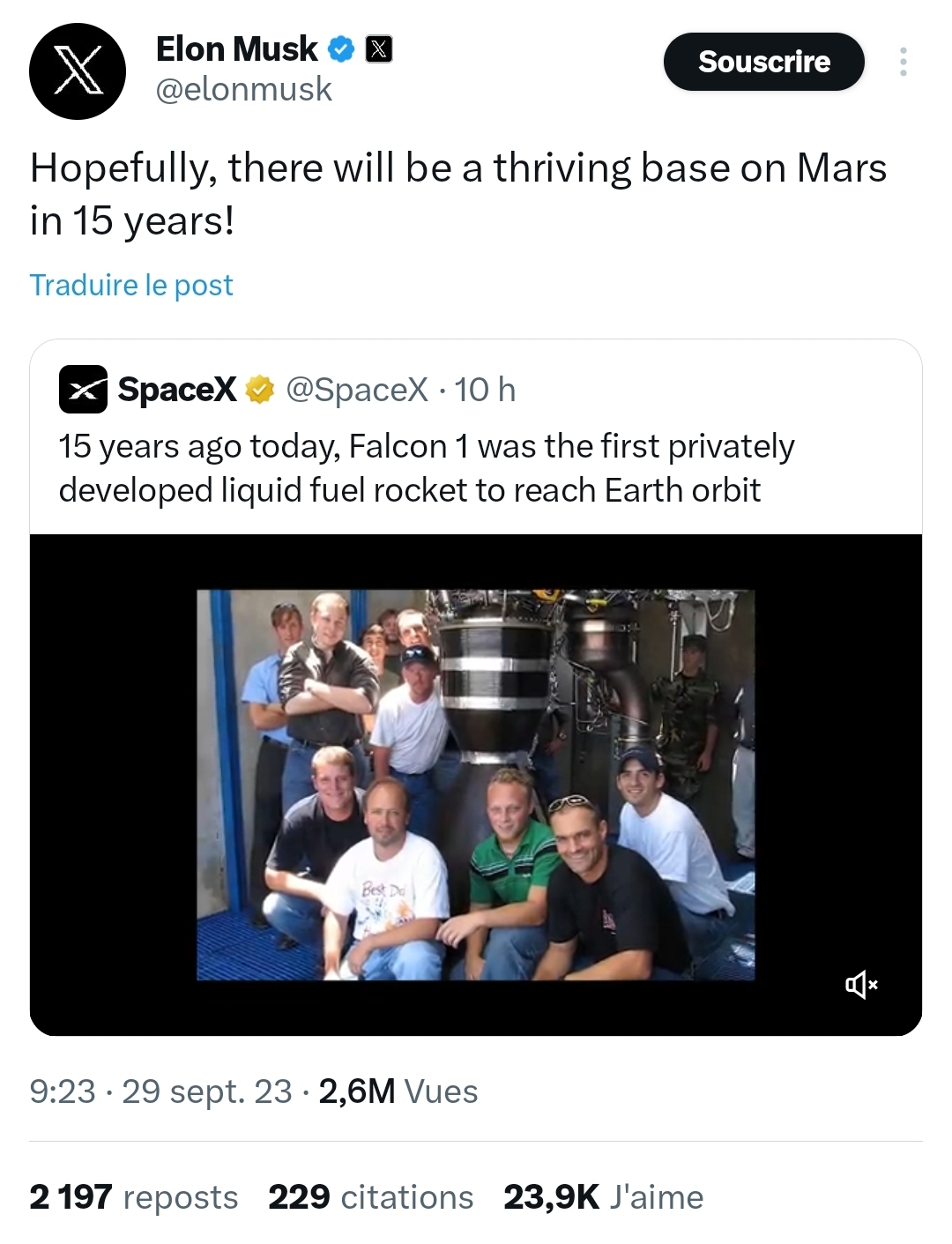Click the X logo profile avatar

tap(78, 71)
